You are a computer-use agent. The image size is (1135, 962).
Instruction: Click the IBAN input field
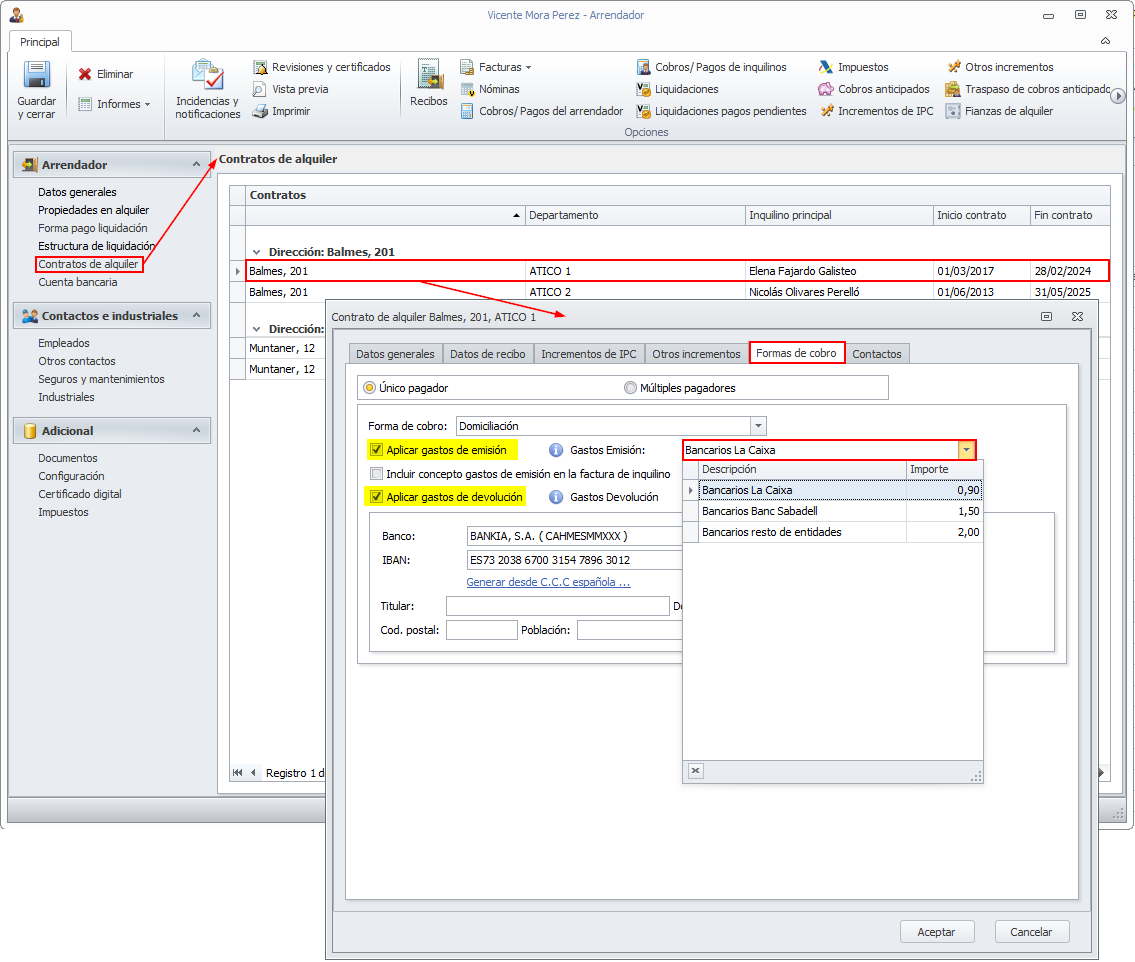pos(575,560)
